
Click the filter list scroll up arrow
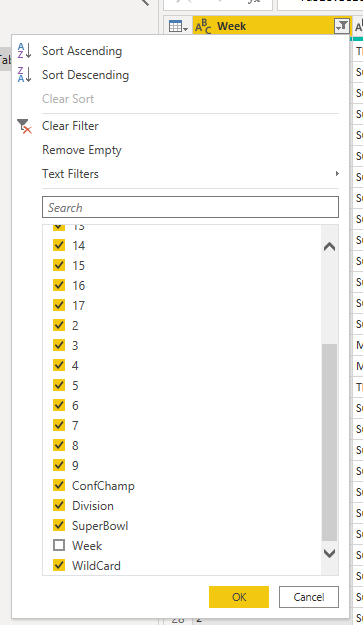(330, 247)
